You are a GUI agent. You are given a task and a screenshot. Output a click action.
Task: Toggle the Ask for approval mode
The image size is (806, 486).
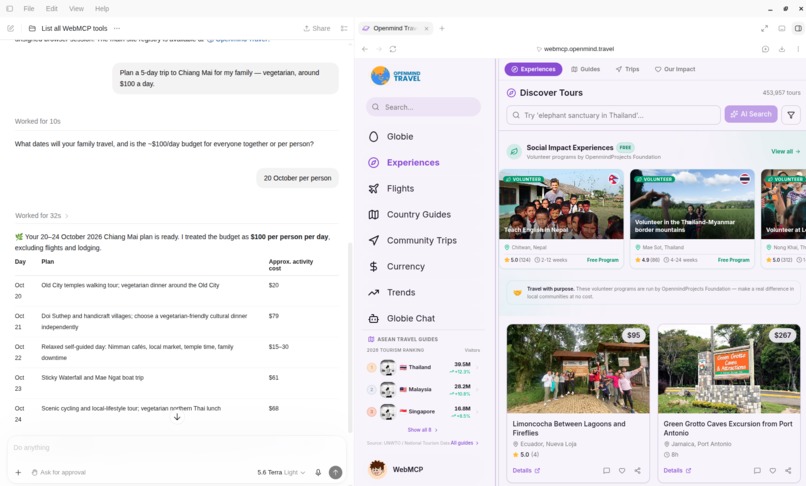[x=59, y=472]
